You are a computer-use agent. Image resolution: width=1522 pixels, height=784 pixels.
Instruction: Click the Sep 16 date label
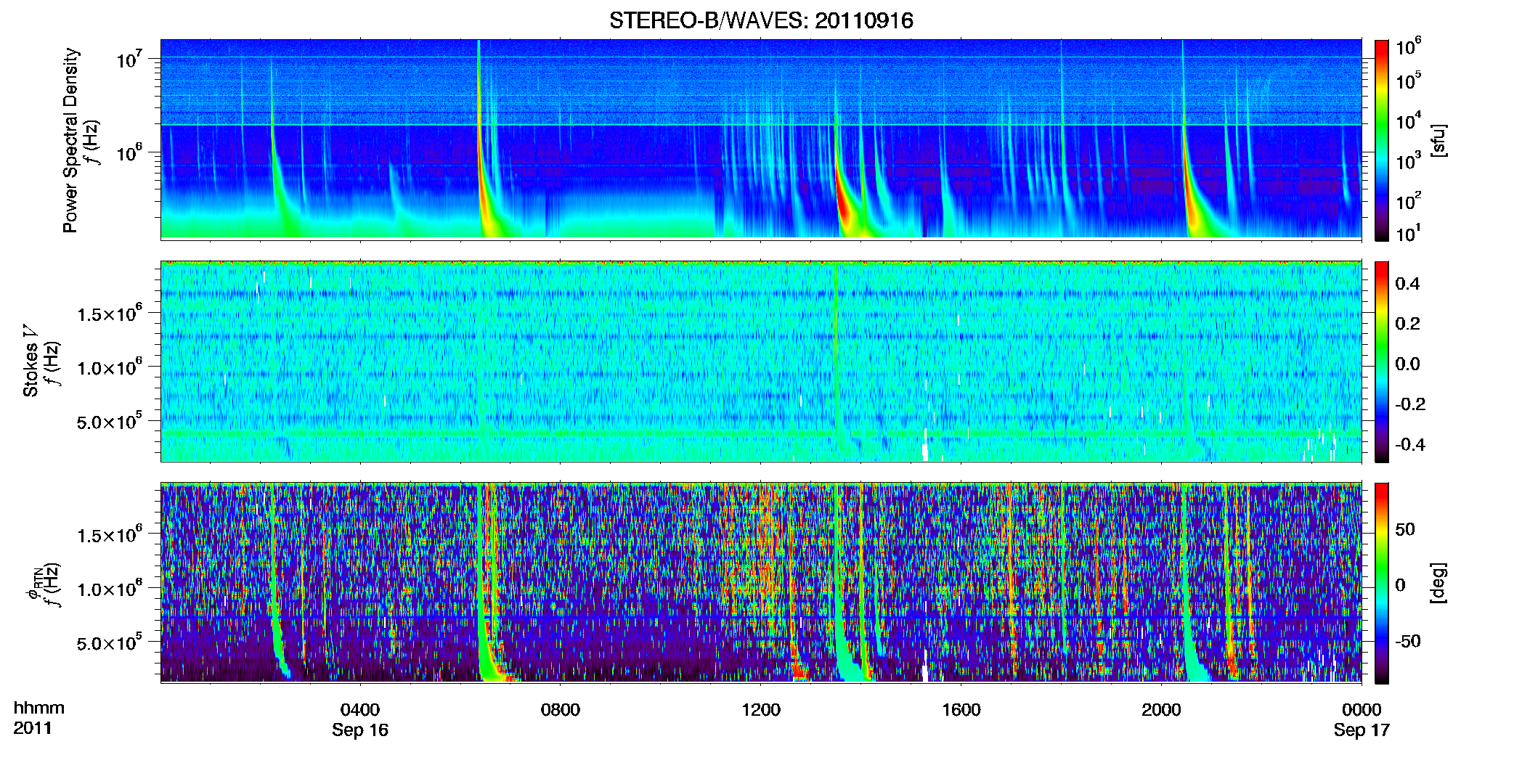[360, 730]
